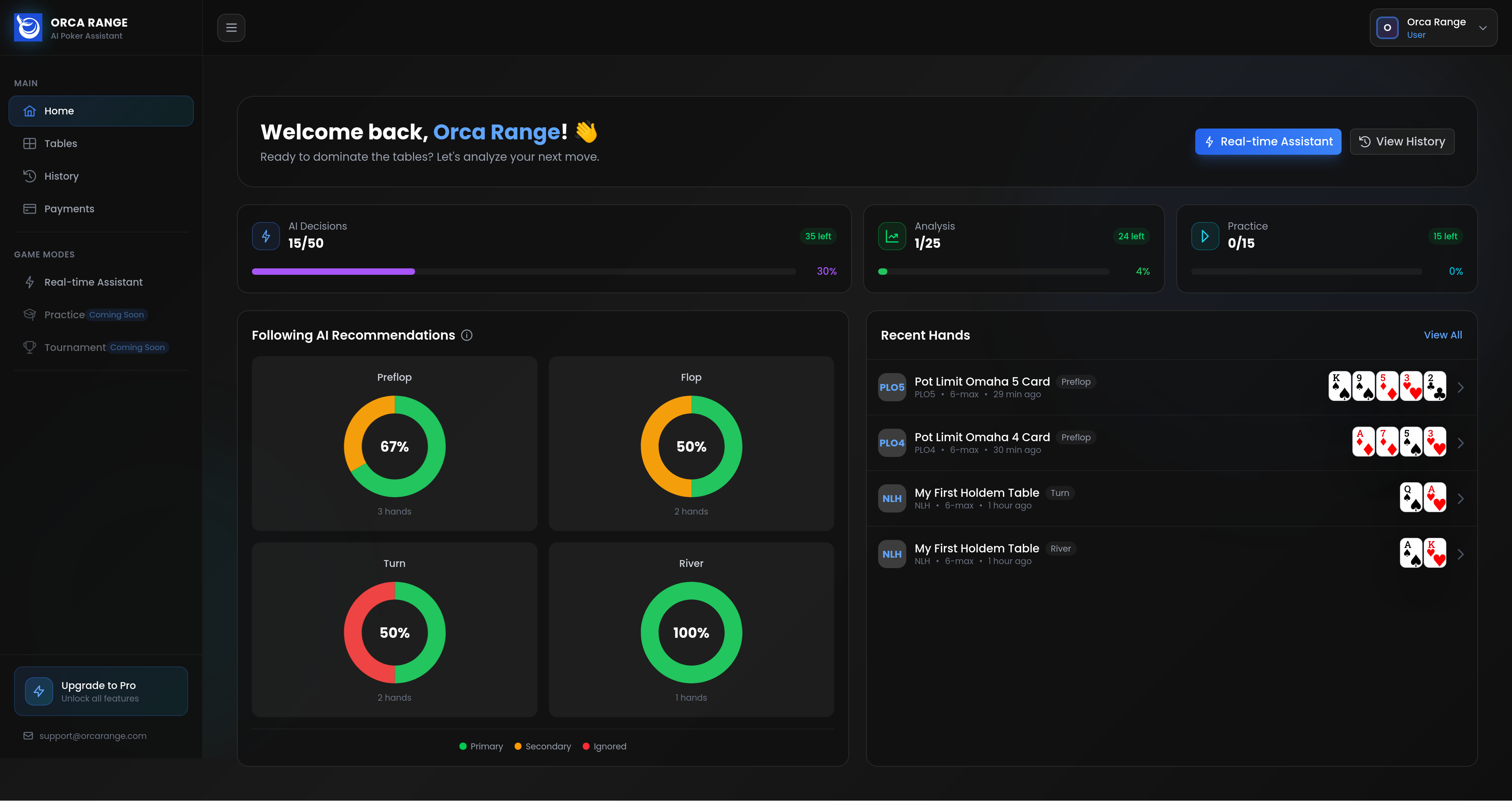Screen dimensions: 1512x801
Task: Expand the Pot Limit Omaha 5 Card hand chevron
Action: coord(1461,387)
